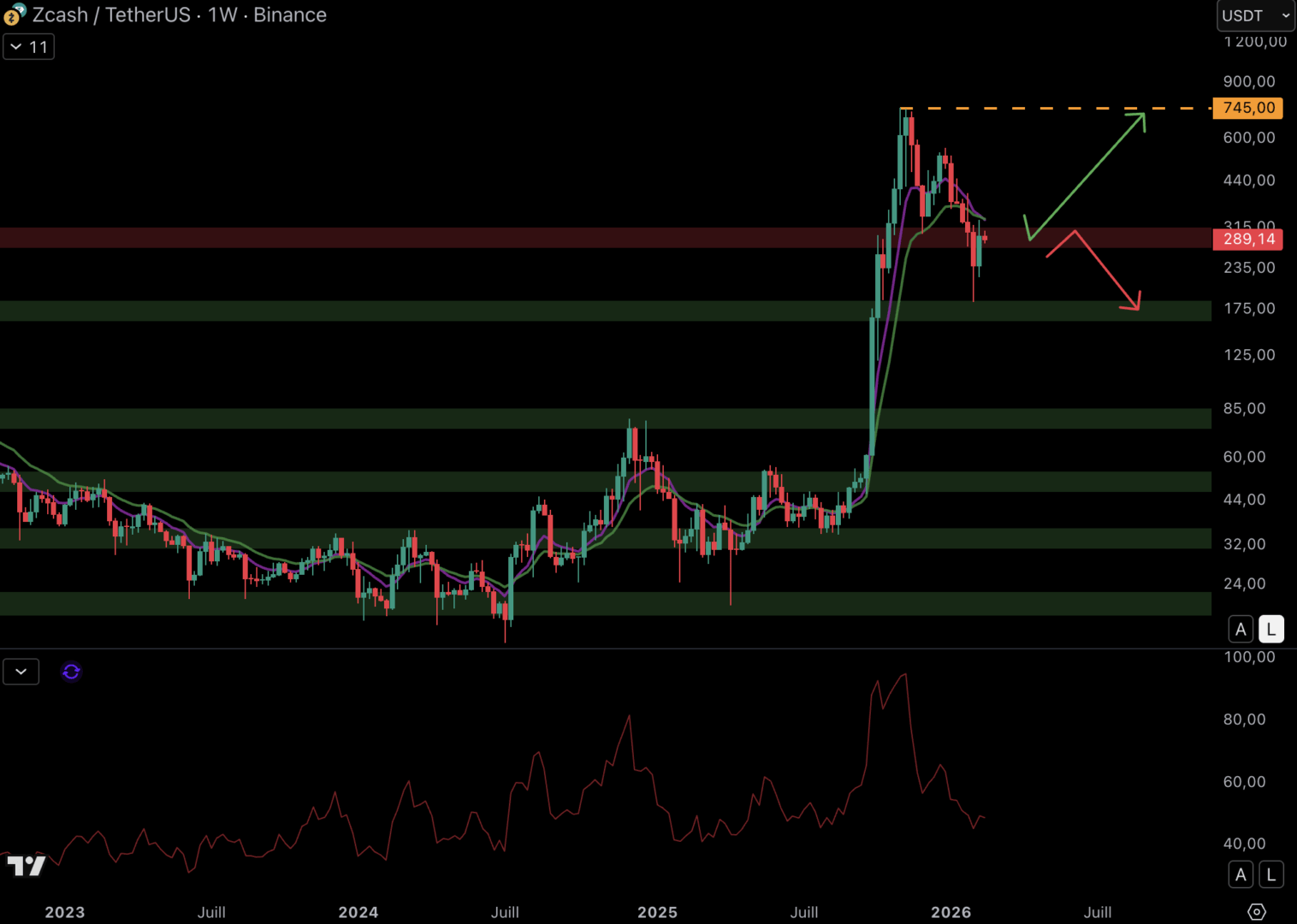Click the orange 745,00 price label
The height and width of the screenshot is (924, 1297).
[1247, 108]
